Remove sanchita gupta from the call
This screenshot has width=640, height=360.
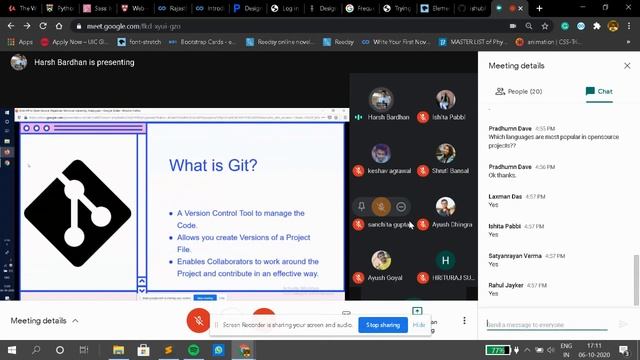(x=401, y=207)
